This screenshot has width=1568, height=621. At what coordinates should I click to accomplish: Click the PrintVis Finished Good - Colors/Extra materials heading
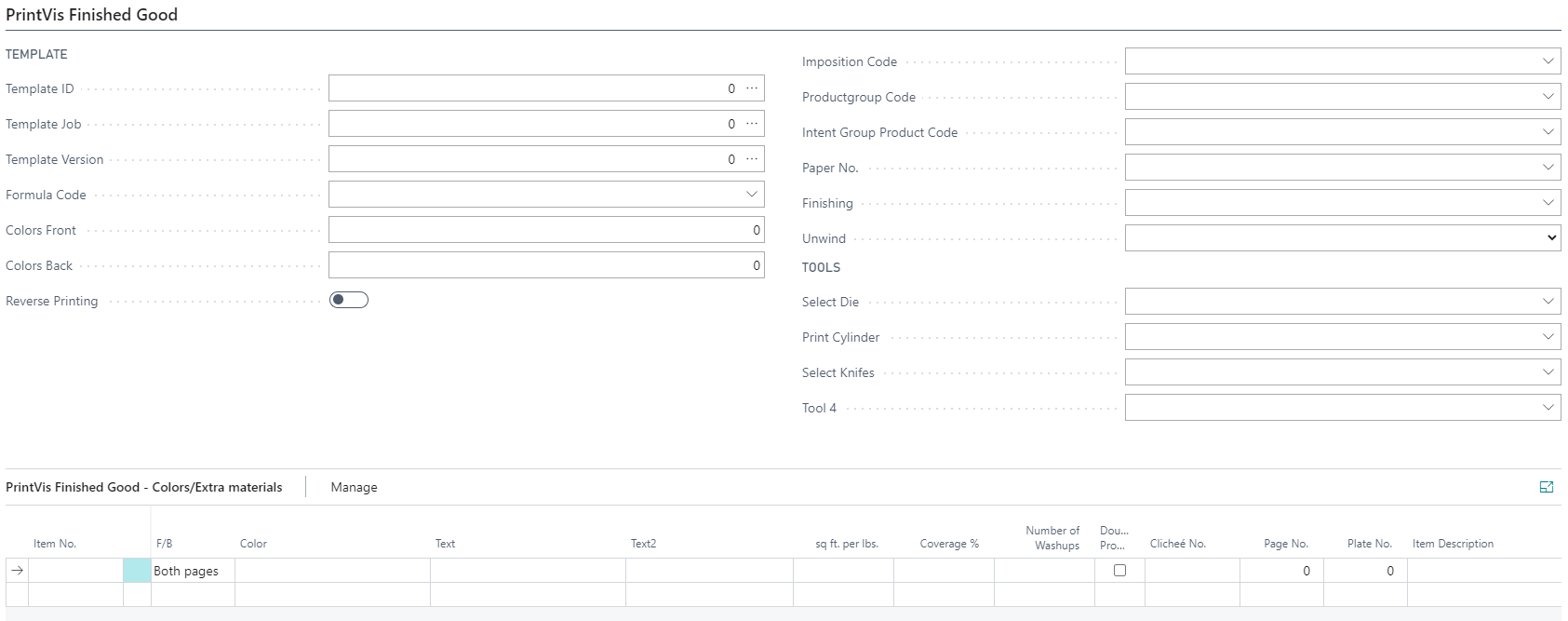(144, 487)
